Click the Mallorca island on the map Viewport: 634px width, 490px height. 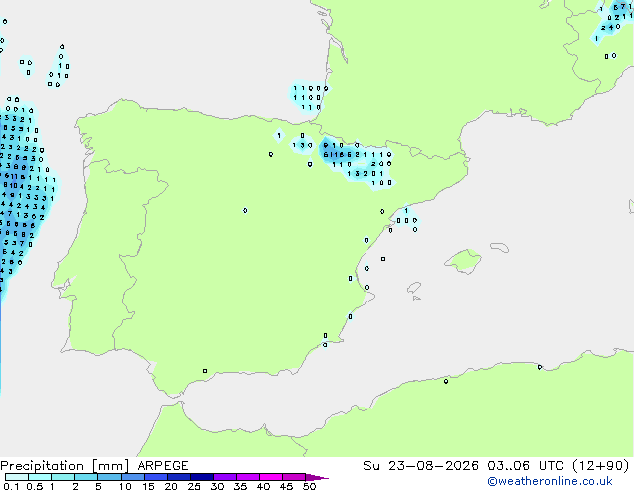pos(463,261)
